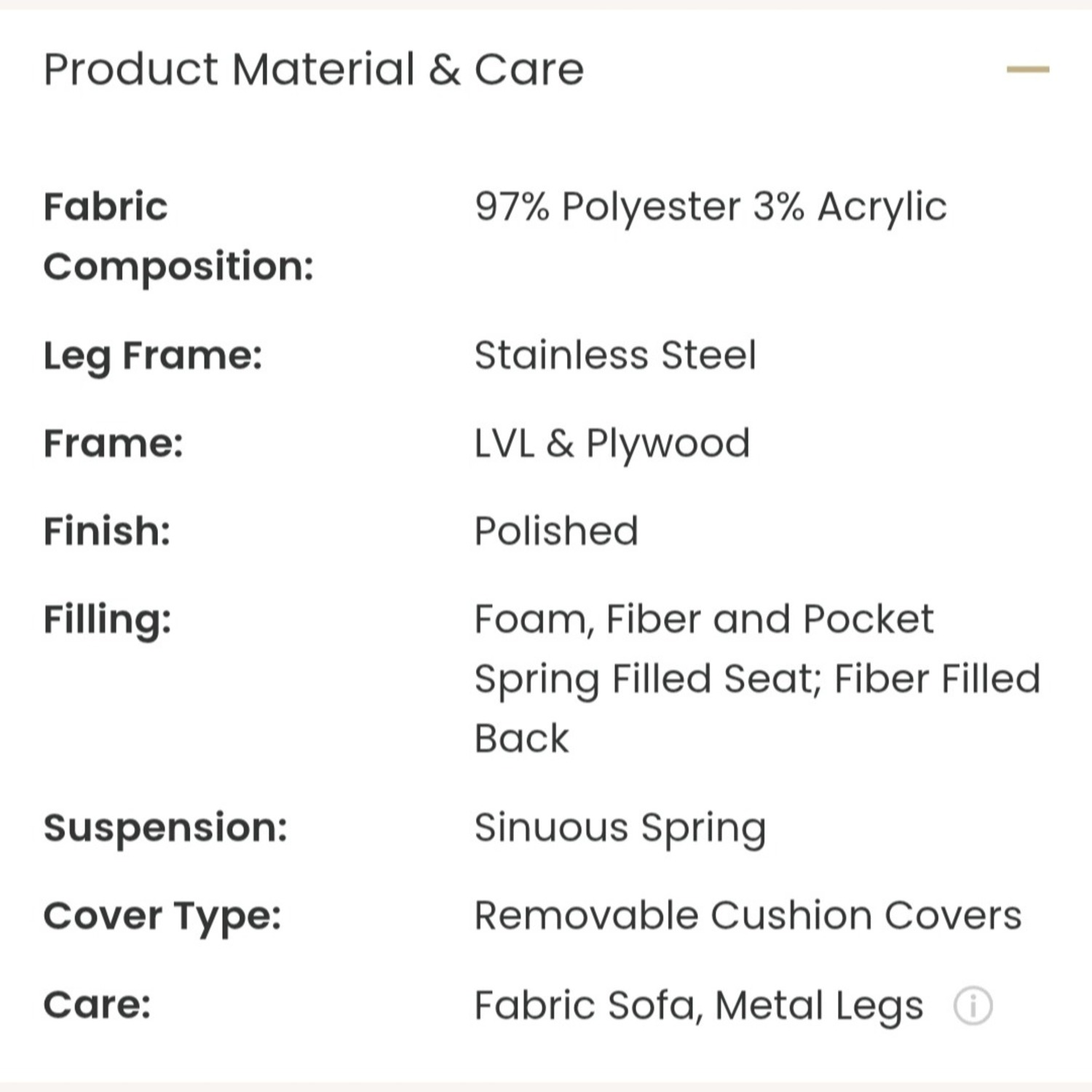Click the word Back under Filling

(521, 738)
